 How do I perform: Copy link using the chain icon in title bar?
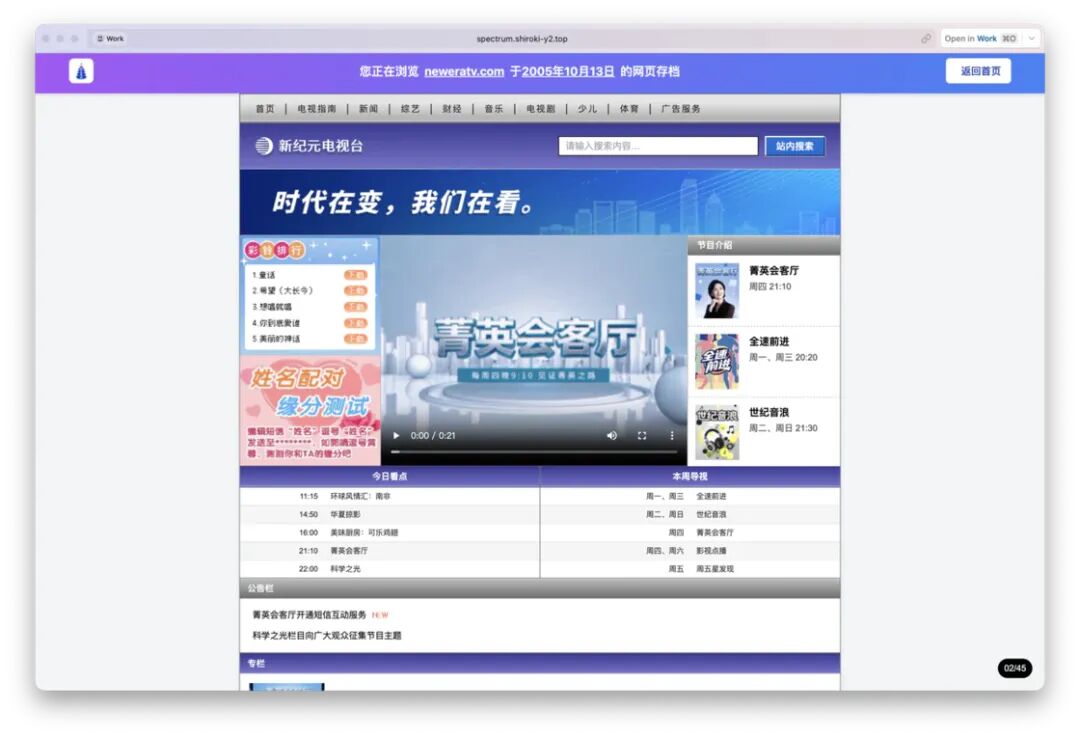[x=926, y=39]
